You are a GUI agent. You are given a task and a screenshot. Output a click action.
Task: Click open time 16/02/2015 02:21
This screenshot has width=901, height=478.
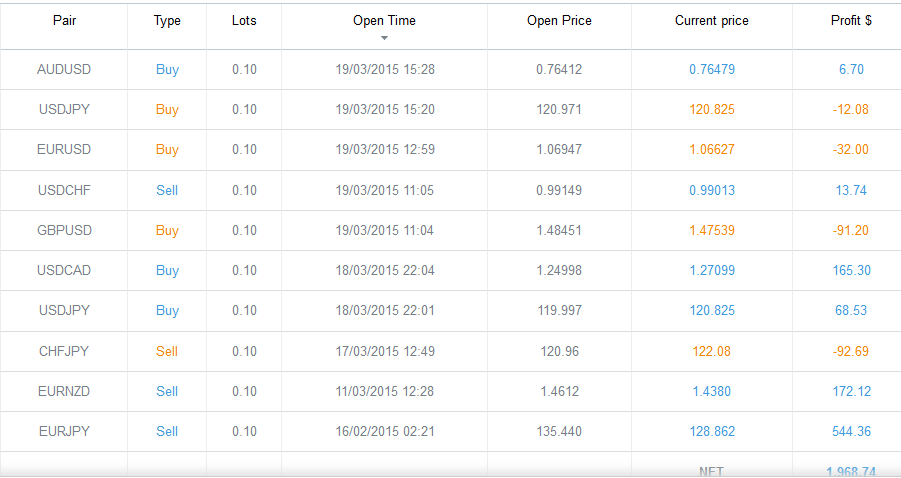point(385,431)
